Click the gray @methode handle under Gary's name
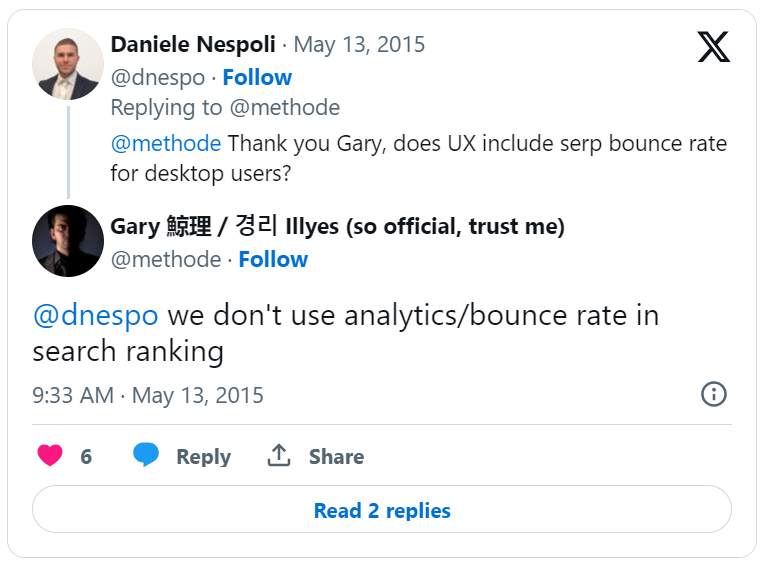The image size is (763, 564). [165, 259]
